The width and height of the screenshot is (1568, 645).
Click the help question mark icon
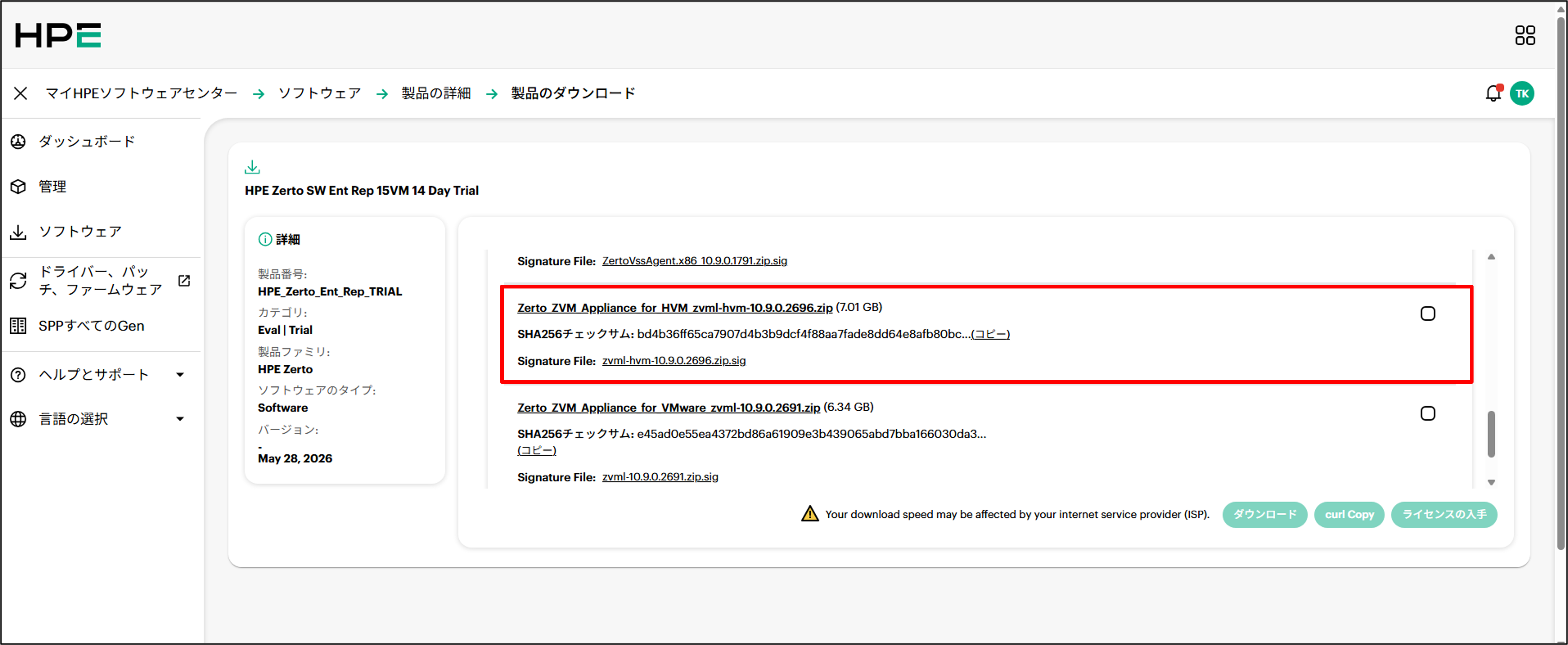point(18,375)
